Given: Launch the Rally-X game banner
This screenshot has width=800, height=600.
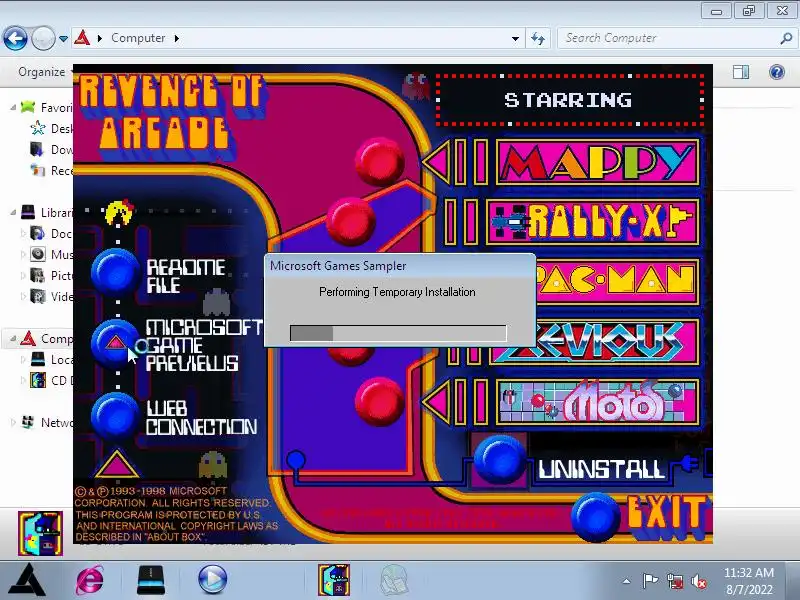Looking at the screenshot, I should 592,222.
